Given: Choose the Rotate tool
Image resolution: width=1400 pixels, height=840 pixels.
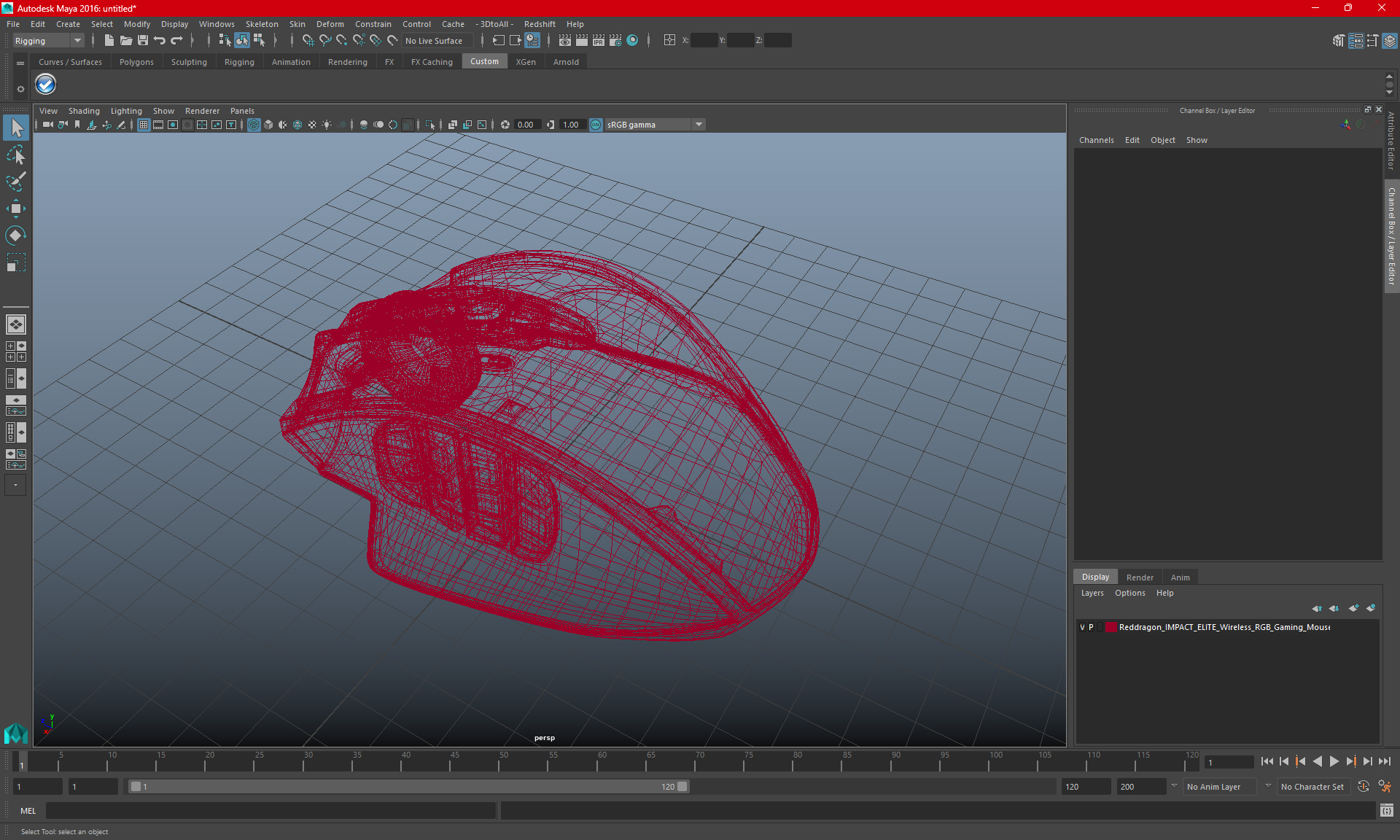Looking at the screenshot, I should pos(16,236).
